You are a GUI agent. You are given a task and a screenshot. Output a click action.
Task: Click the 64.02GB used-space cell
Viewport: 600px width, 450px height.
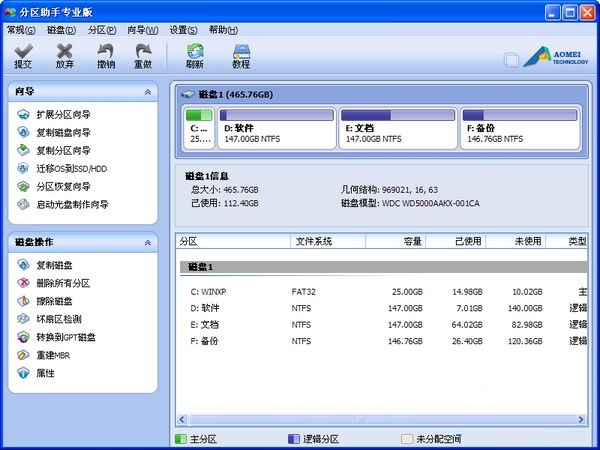[x=467, y=325]
